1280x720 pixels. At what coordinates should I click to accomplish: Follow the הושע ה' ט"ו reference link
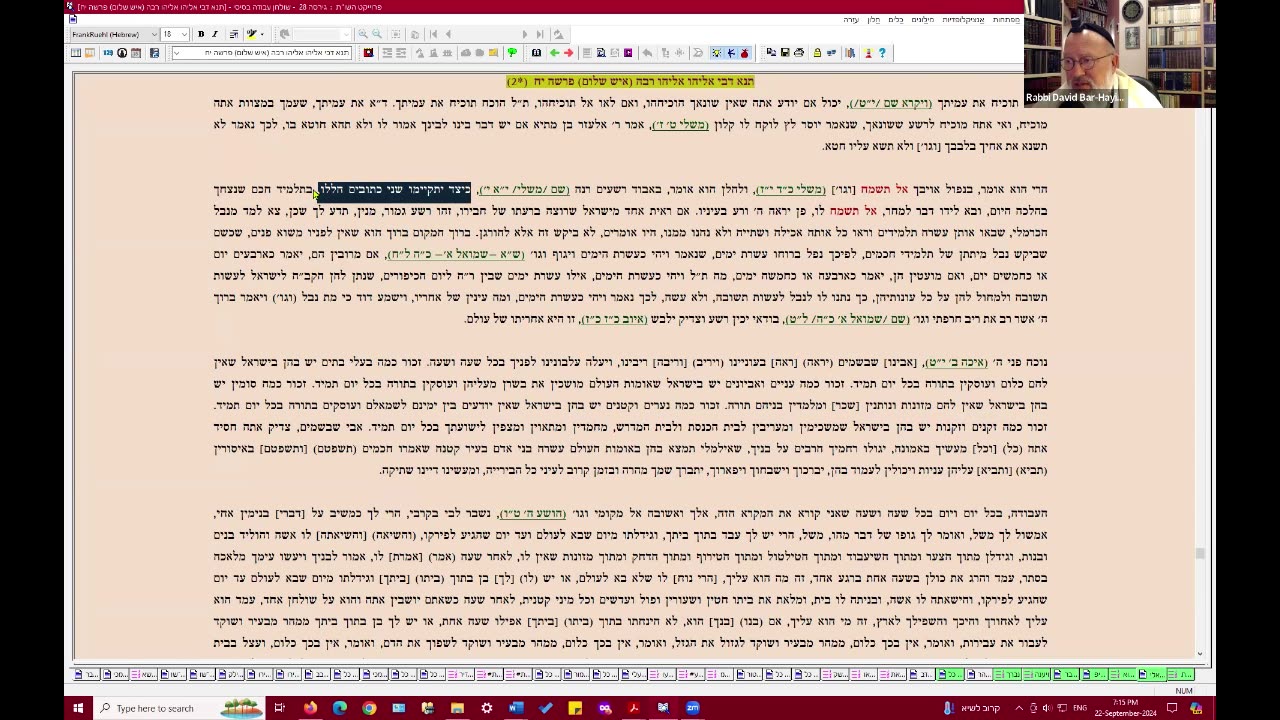532,514
